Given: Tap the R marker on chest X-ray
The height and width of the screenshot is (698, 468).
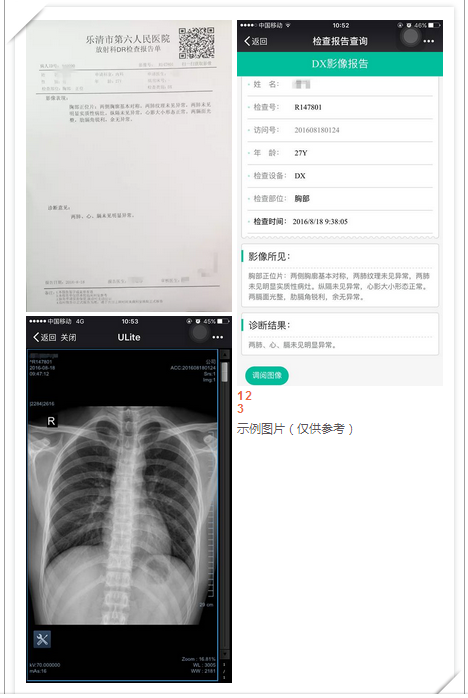Looking at the screenshot, I should (x=51, y=421).
